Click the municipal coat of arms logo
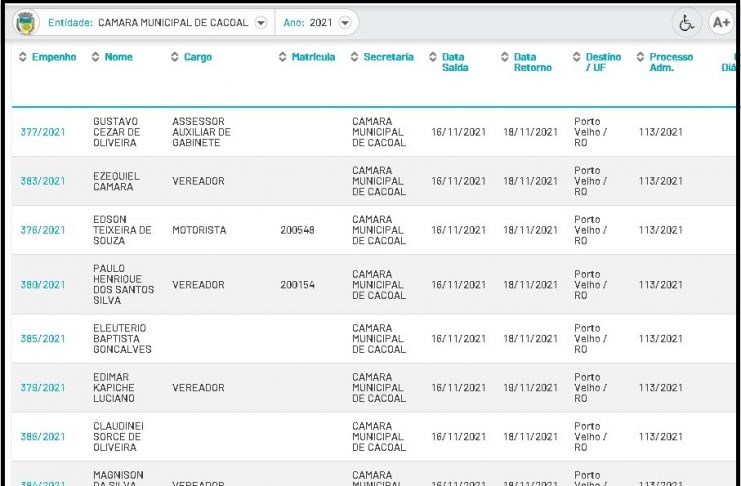The height and width of the screenshot is (486, 741). [x=24, y=23]
